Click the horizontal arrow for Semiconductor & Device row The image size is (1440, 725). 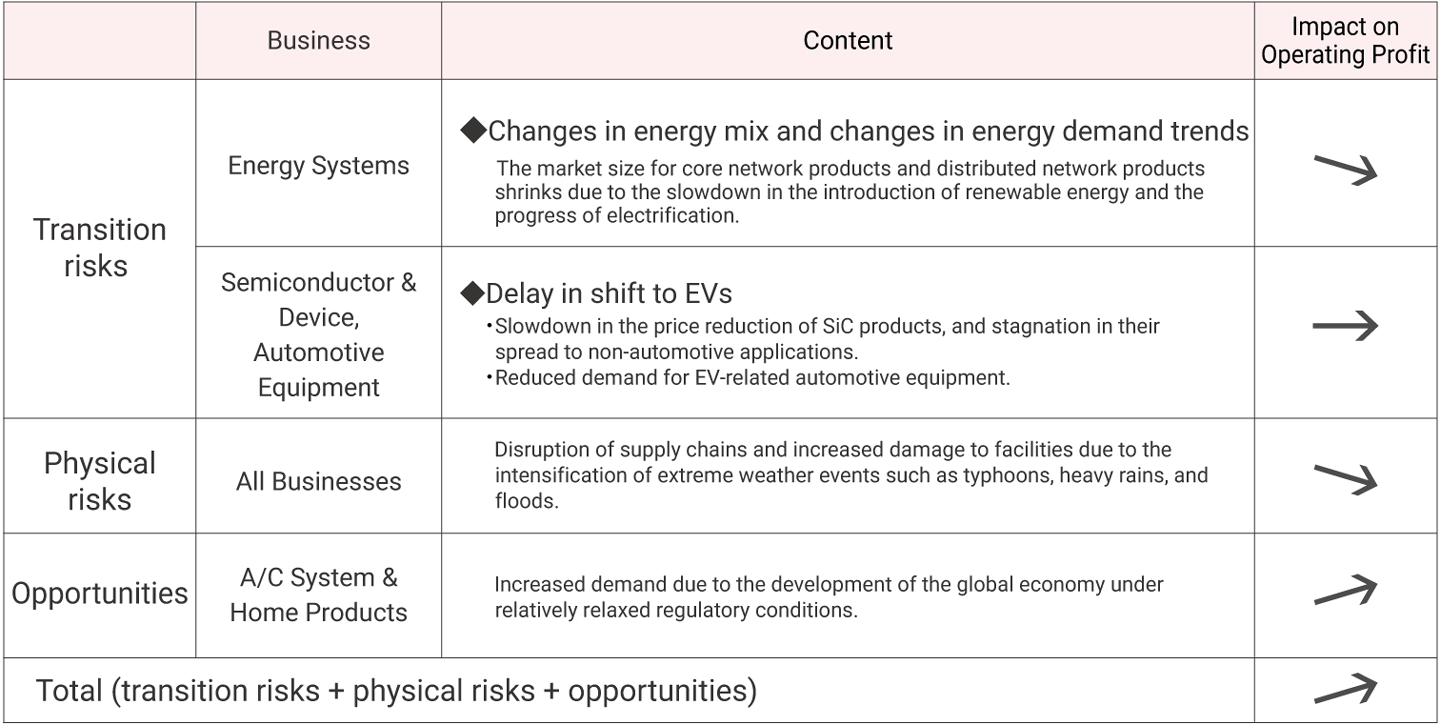tap(1345, 326)
